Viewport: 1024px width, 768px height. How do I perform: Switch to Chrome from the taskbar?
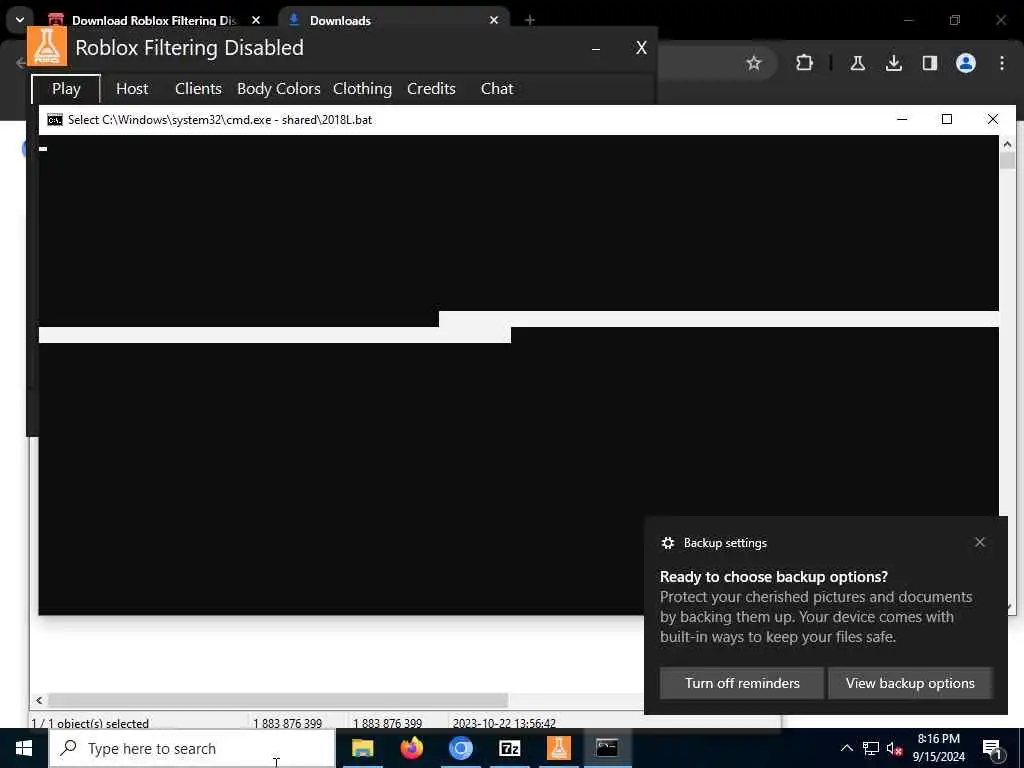(460, 748)
